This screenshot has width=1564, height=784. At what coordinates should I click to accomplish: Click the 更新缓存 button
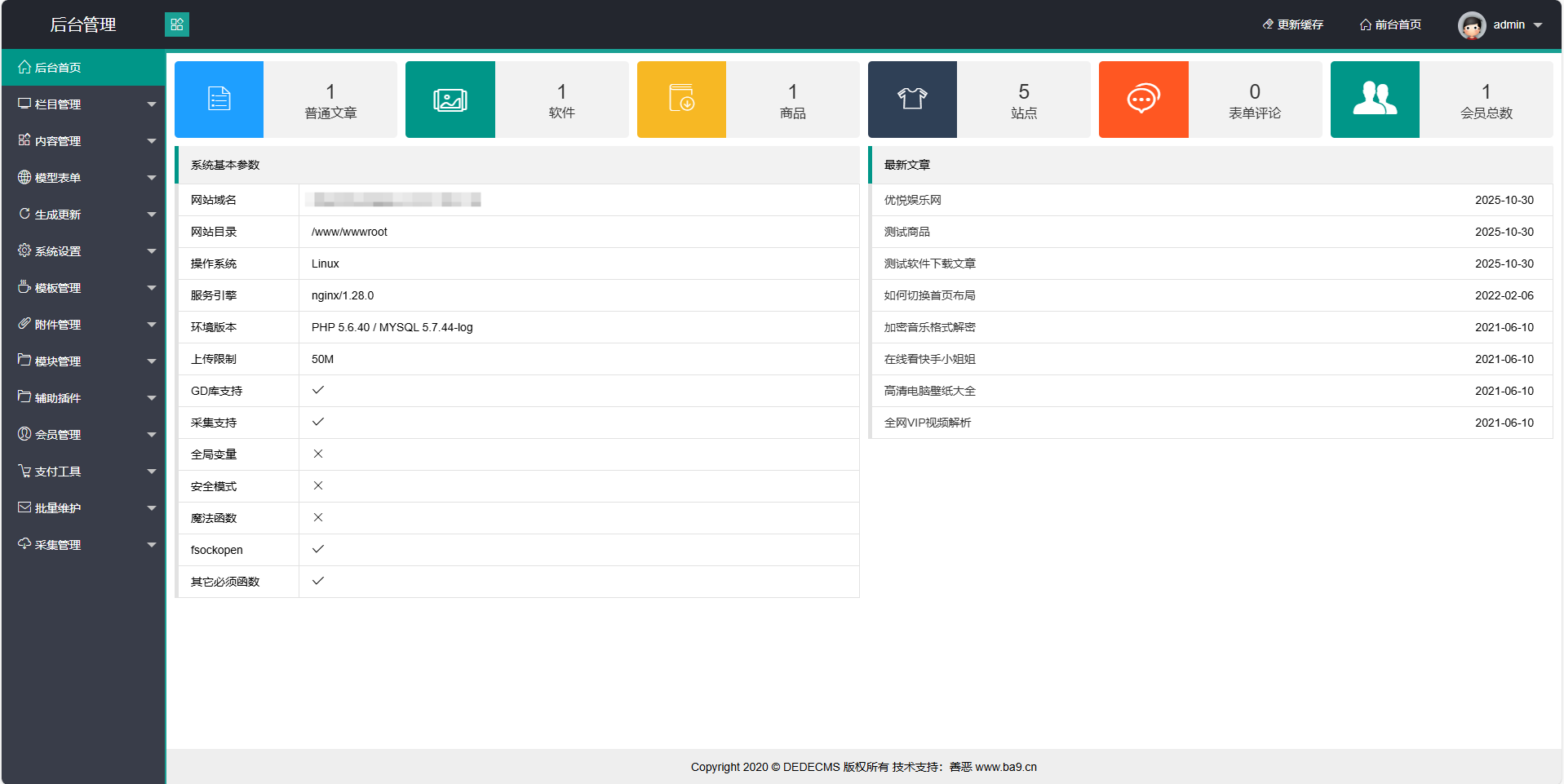(1293, 25)
